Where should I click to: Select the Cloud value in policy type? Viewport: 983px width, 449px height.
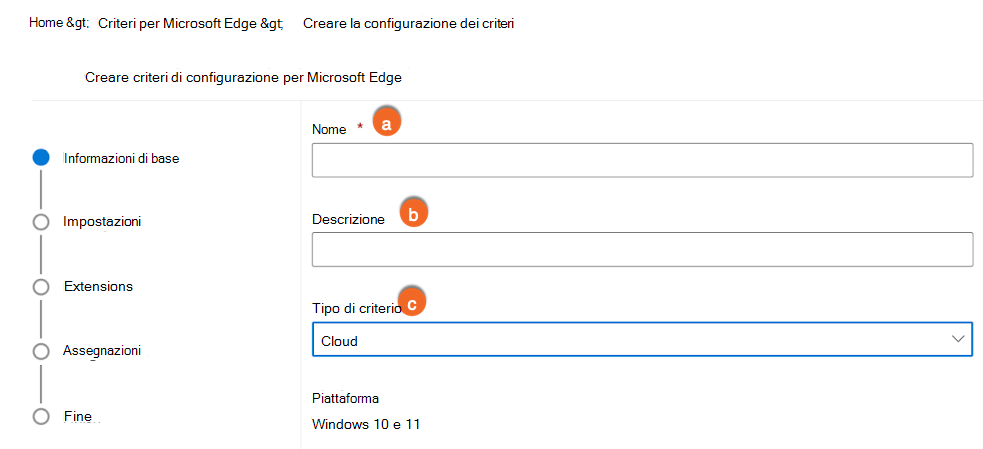pos(340,341)
